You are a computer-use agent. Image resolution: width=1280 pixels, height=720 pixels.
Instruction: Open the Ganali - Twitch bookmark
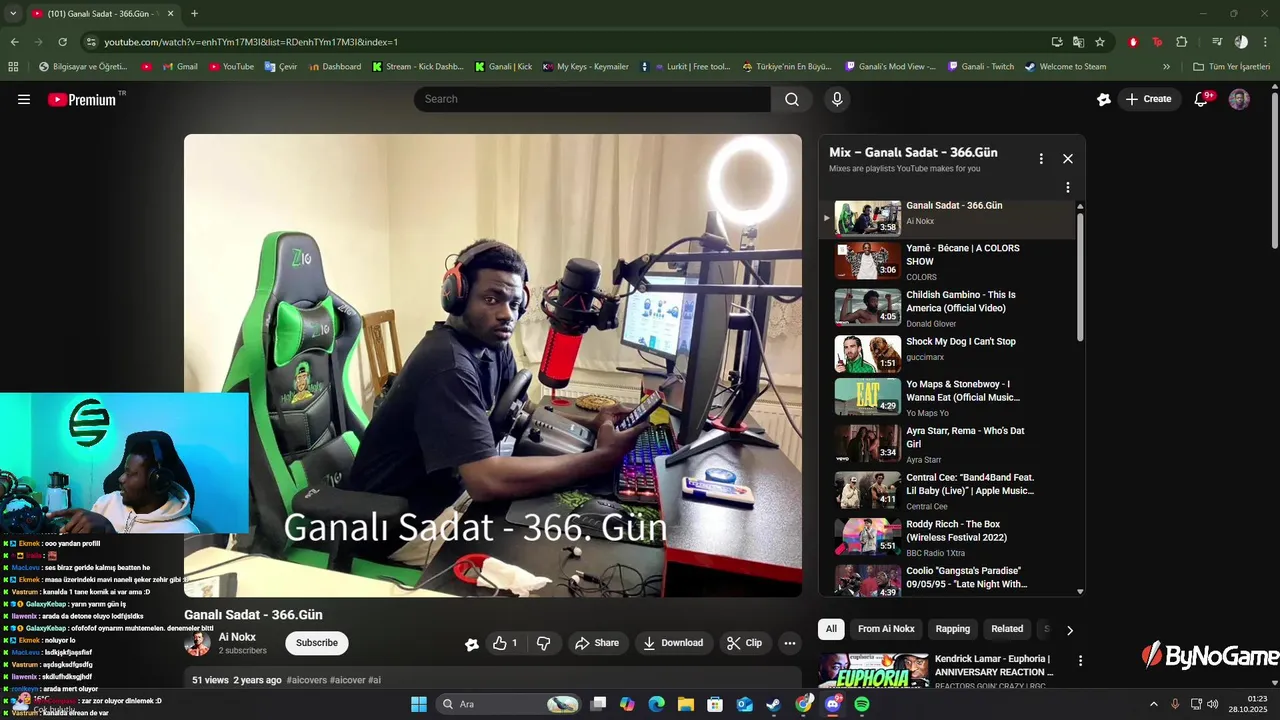pos(979,67)
